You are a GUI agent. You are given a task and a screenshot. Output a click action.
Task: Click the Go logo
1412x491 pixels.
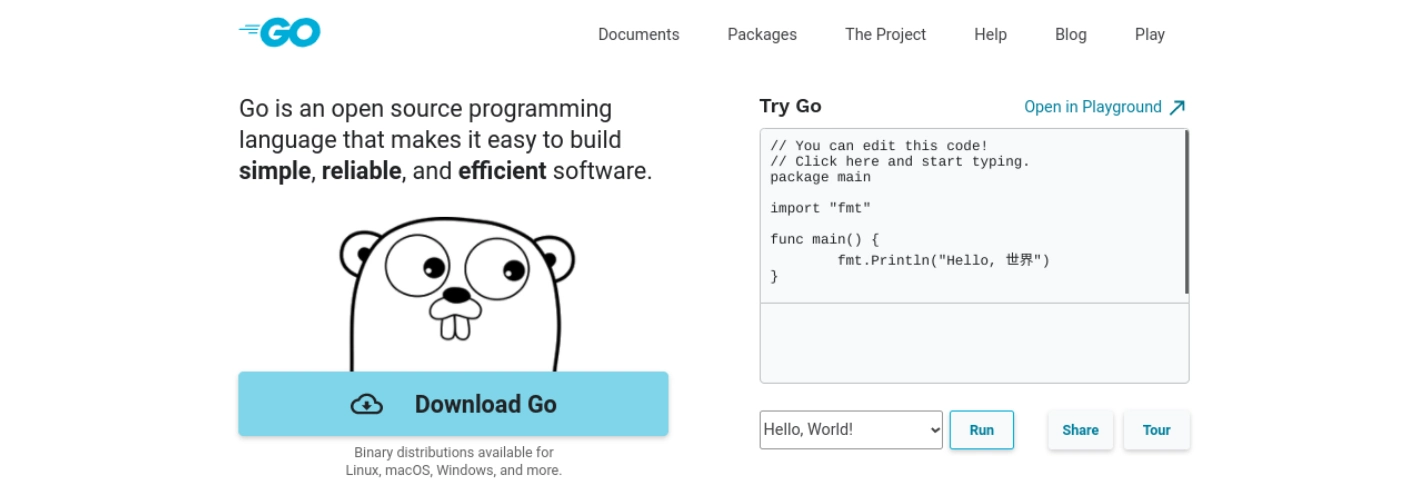tap(280, 33)
